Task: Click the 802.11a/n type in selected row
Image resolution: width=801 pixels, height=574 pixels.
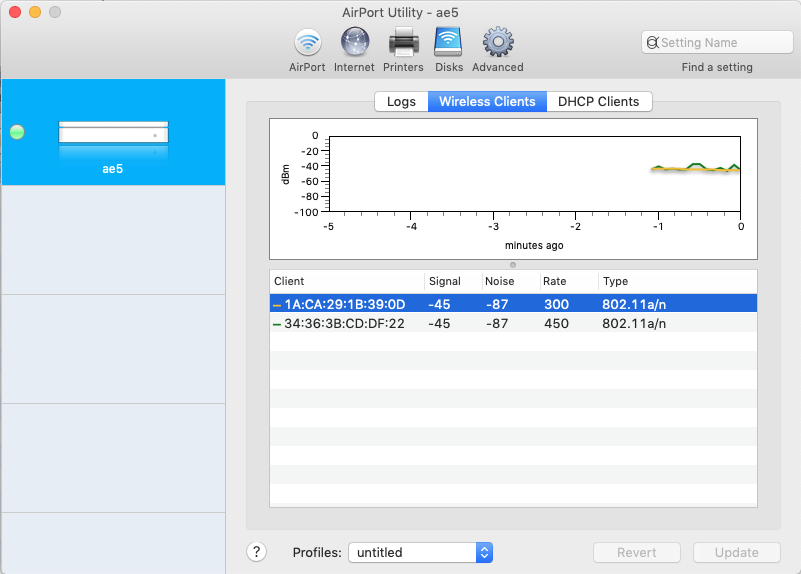Action: pos(634,304)
